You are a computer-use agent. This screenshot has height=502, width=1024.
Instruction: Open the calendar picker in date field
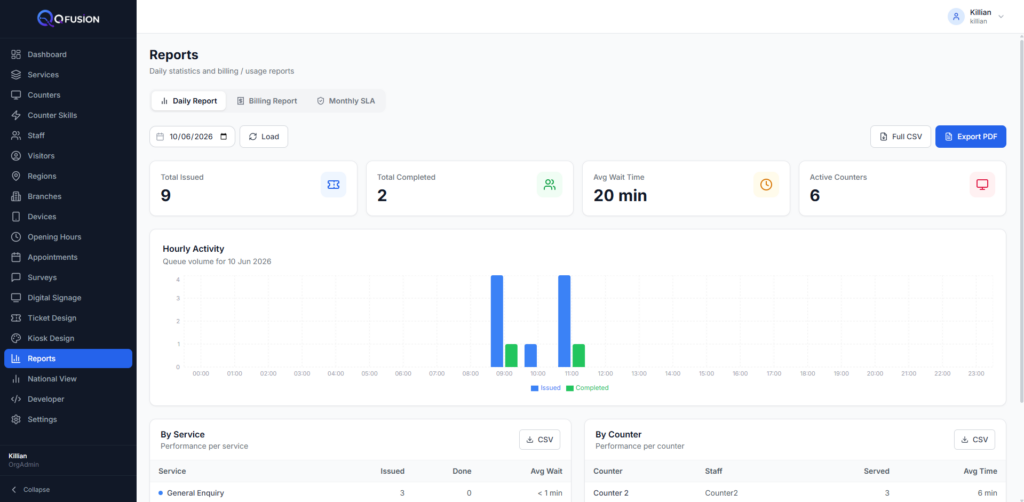pyautogui.click(x=224, y=136)
